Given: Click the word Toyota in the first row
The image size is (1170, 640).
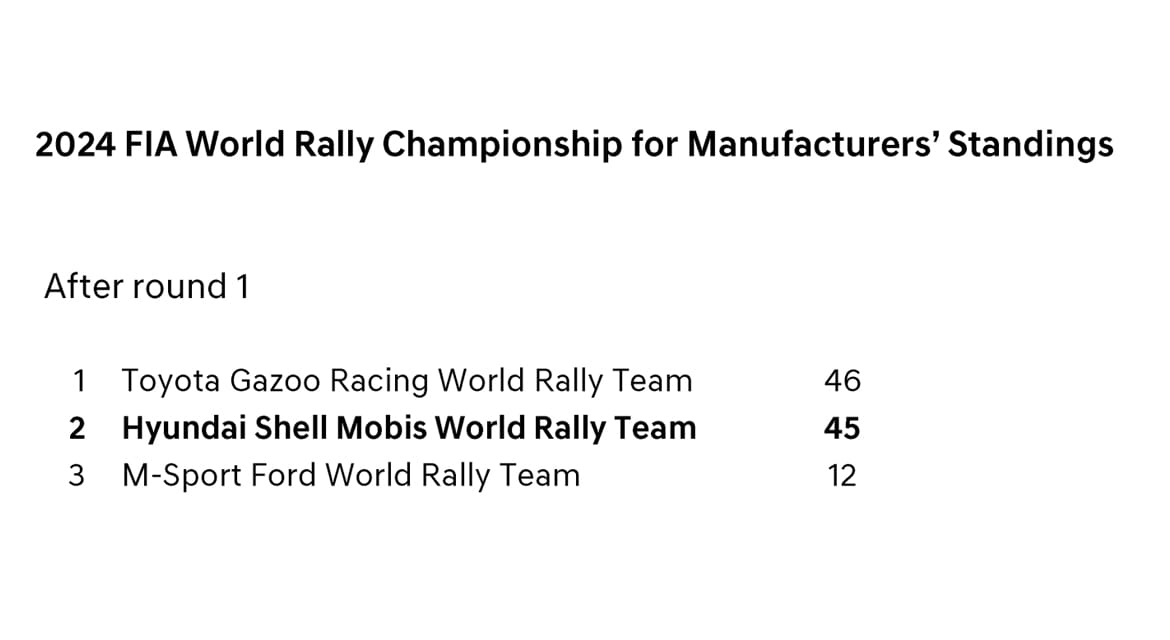Looking at the screenshot, I should [172, 381].
